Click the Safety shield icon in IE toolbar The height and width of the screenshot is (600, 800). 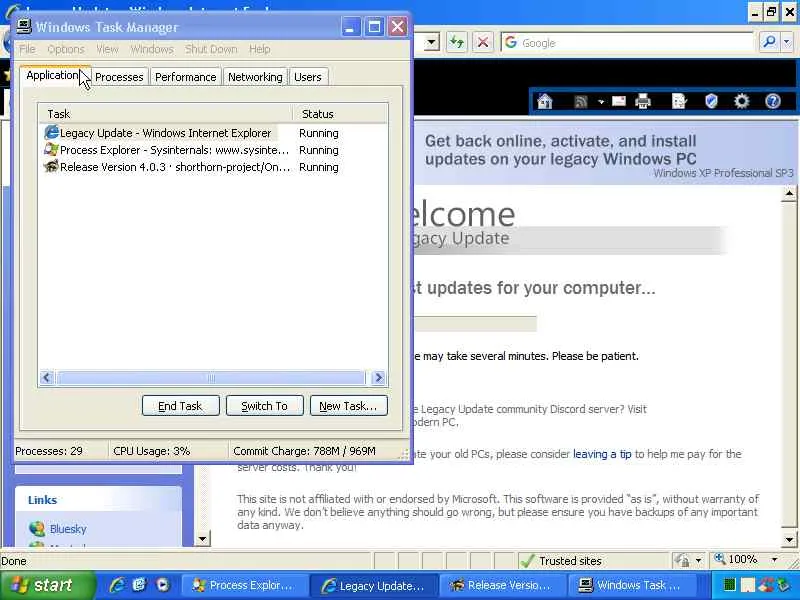711,101
